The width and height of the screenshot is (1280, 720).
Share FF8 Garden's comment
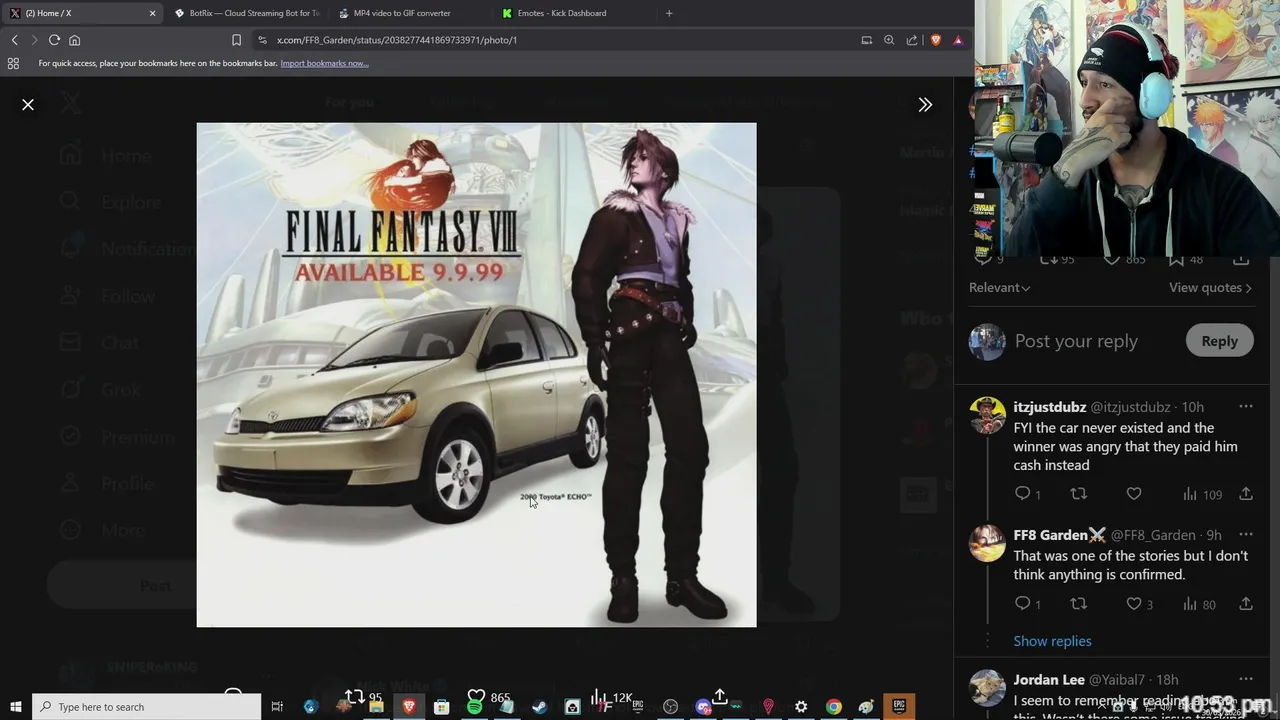click(1246, 604)
